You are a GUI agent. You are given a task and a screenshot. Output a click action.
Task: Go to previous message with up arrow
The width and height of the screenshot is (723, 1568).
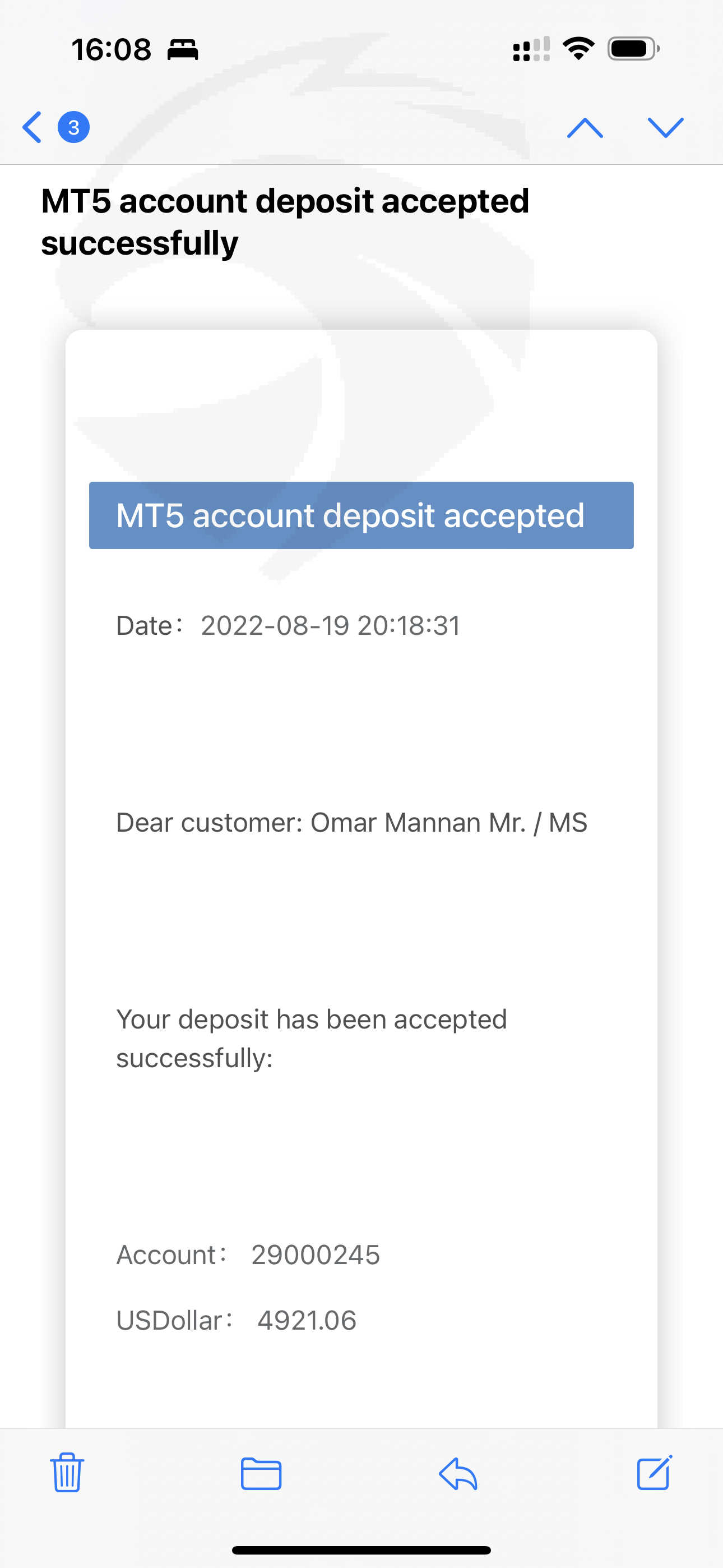click(584, 128)
